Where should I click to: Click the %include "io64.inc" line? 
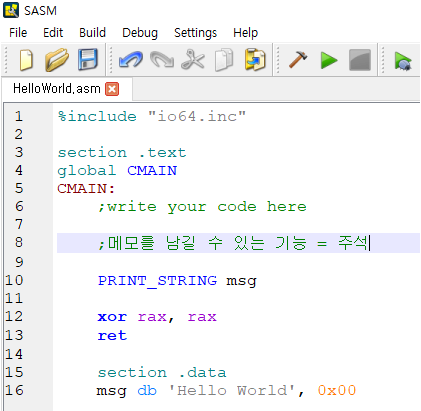coord(152,116)
